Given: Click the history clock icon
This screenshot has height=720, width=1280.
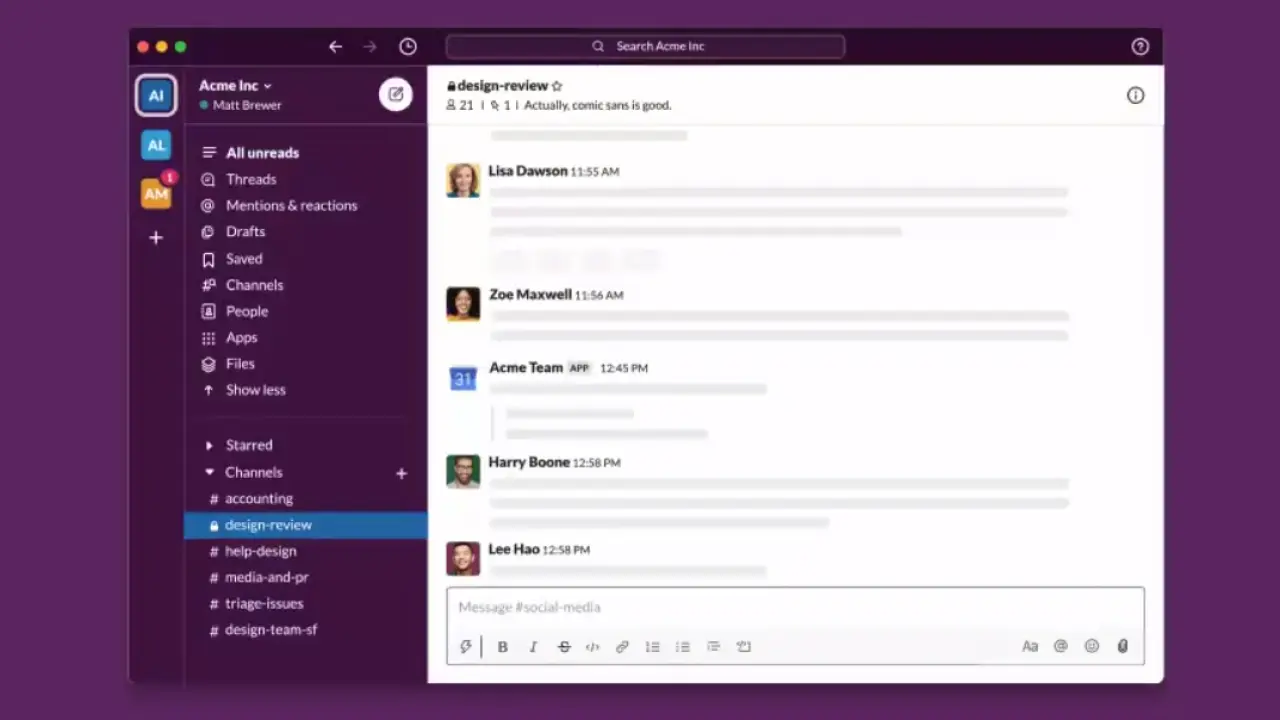Looking at the screenshot, I should [x=407, y=47].
